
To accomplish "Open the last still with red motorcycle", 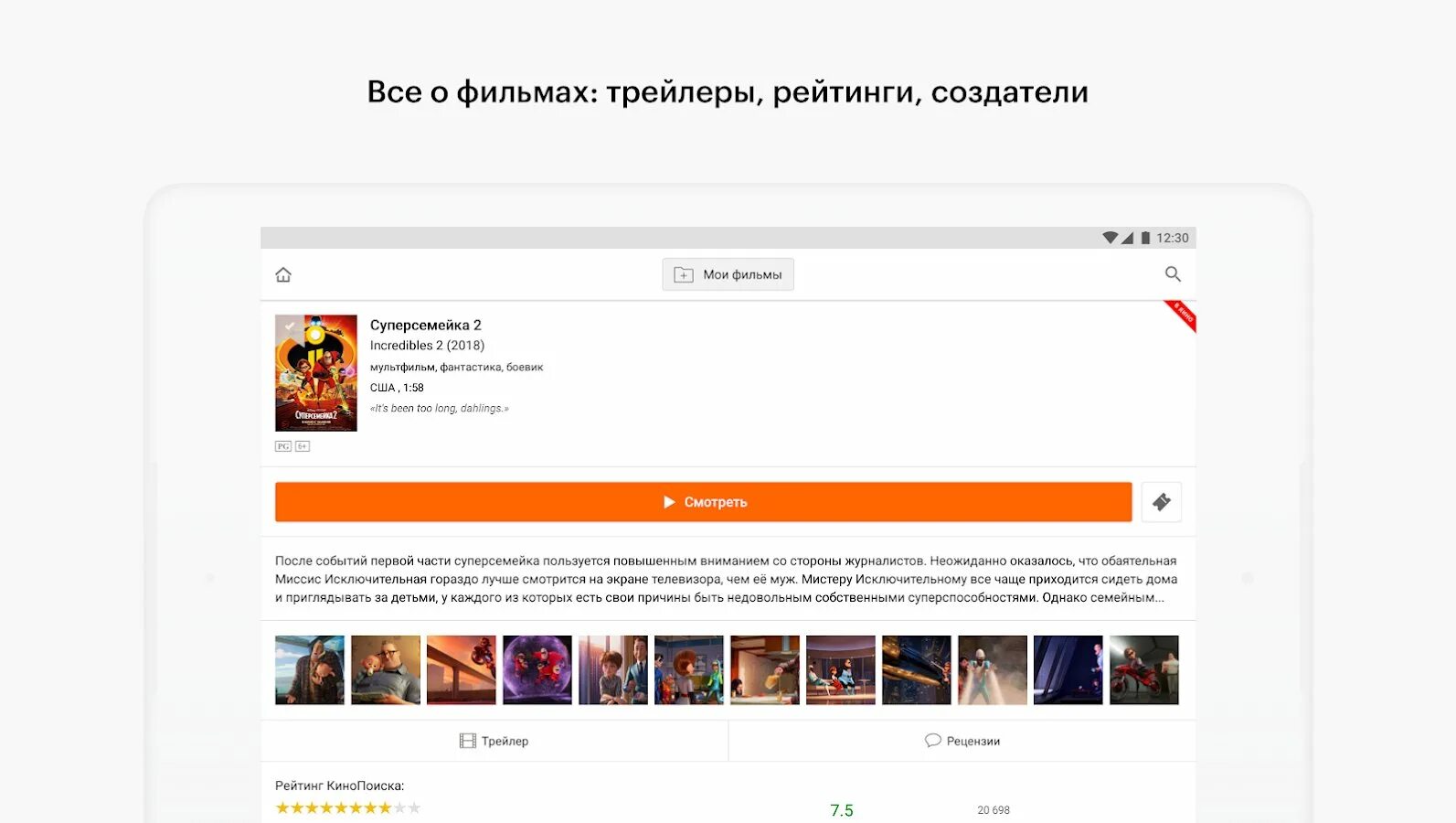I will click(1144, 670).
